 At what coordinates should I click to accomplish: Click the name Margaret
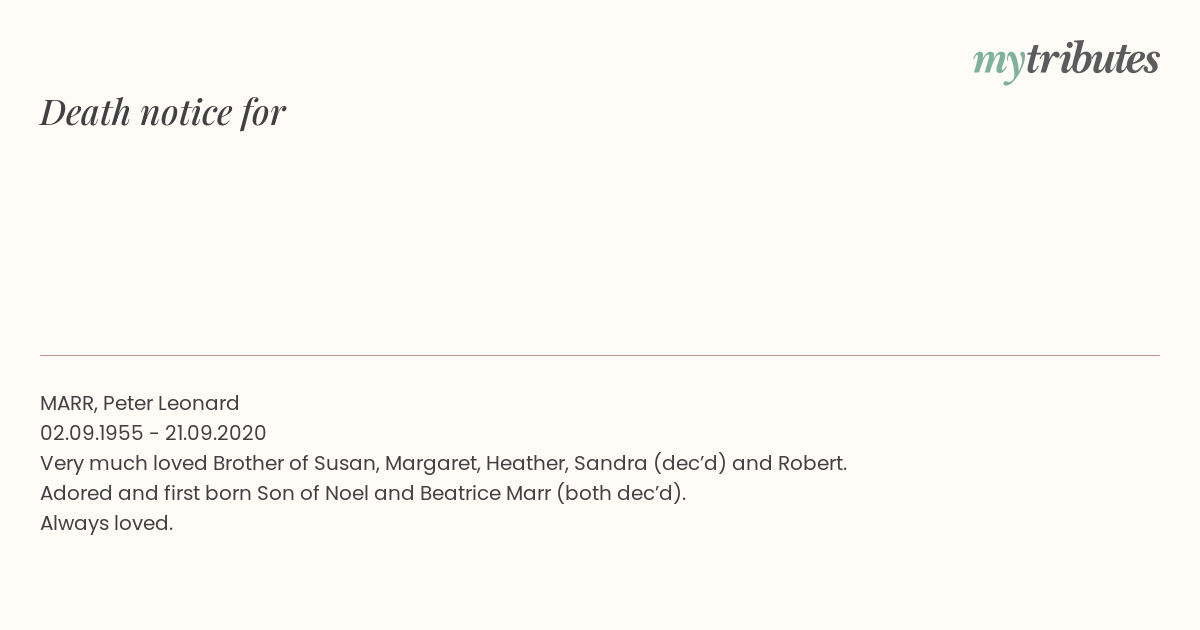(431, 464)
